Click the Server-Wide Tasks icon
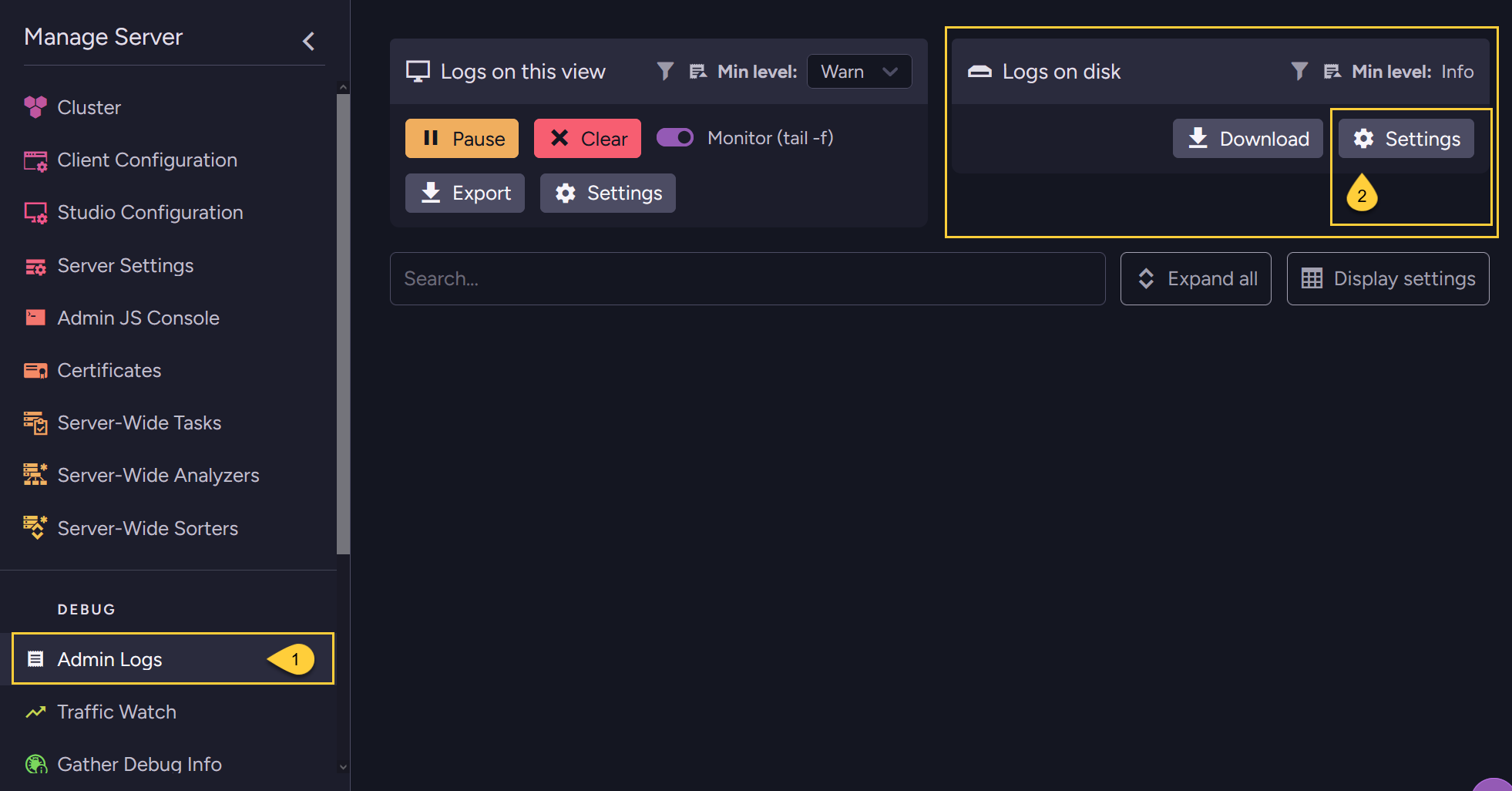Screen dimensions: 1512x791 [35, 422]
